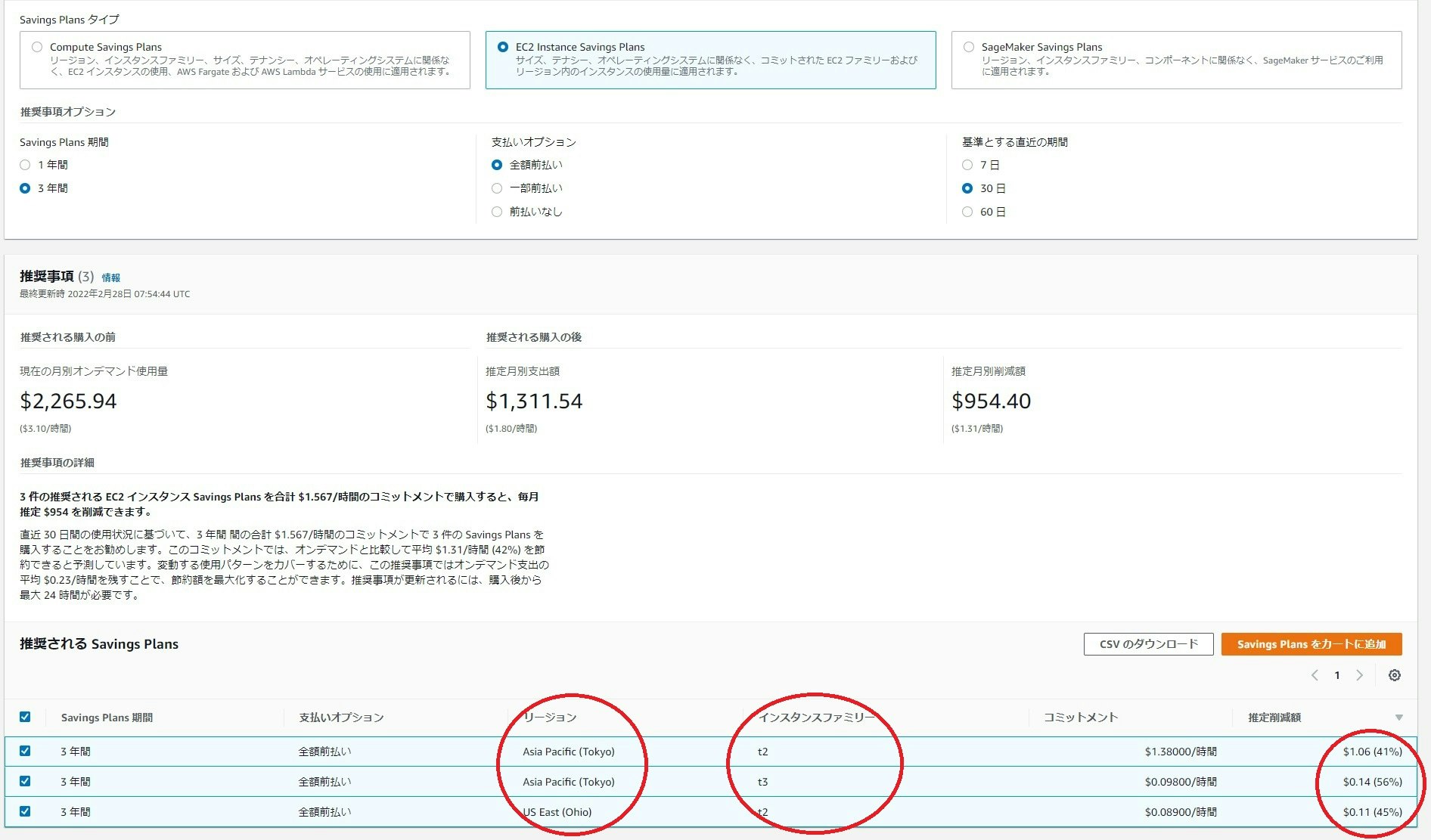Click the $1,311.54 estimated monthly spend
1431x840 pixels.
coord(534,401)
